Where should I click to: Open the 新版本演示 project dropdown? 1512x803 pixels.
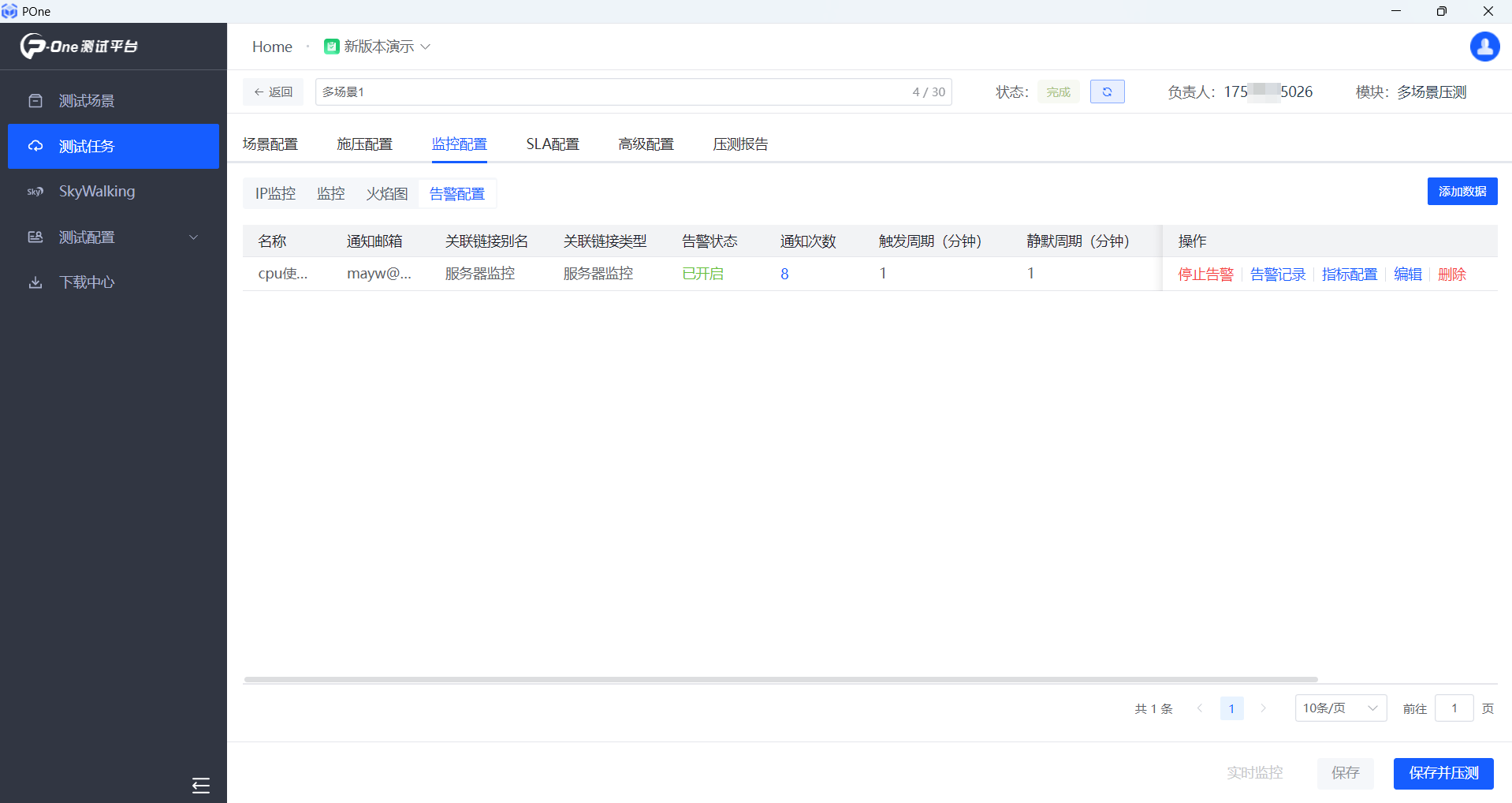point(378,47)
